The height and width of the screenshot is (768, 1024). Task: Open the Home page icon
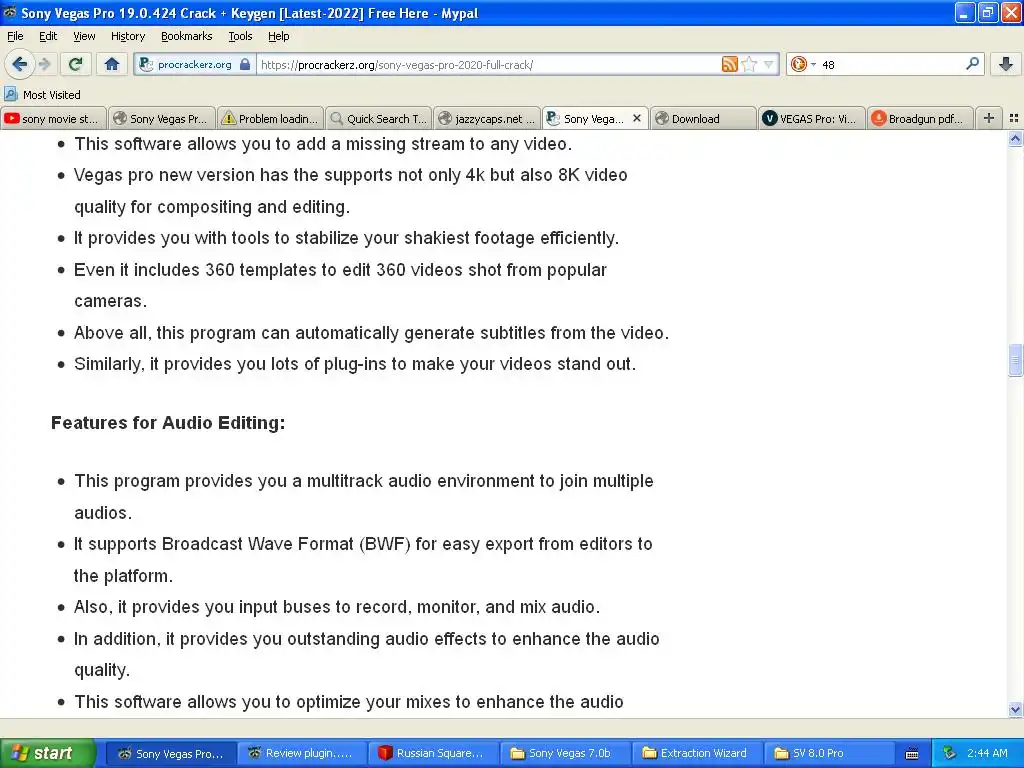(x=112, y=64)
